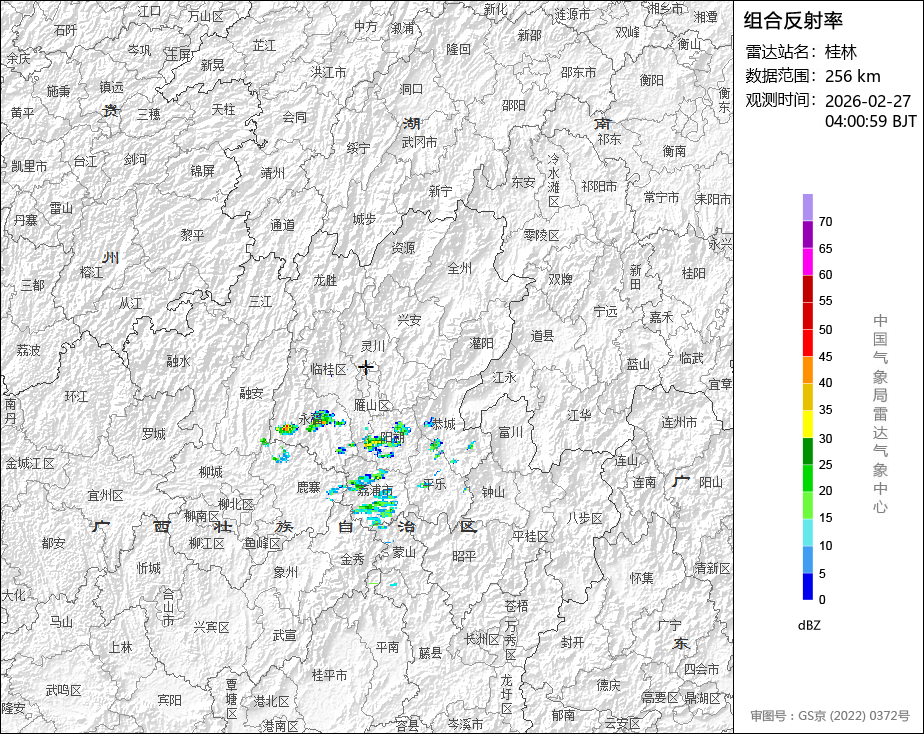Click the 零陵区 map label
The image size is (924, 734).
pyautogui.click(x=542, y=236)
